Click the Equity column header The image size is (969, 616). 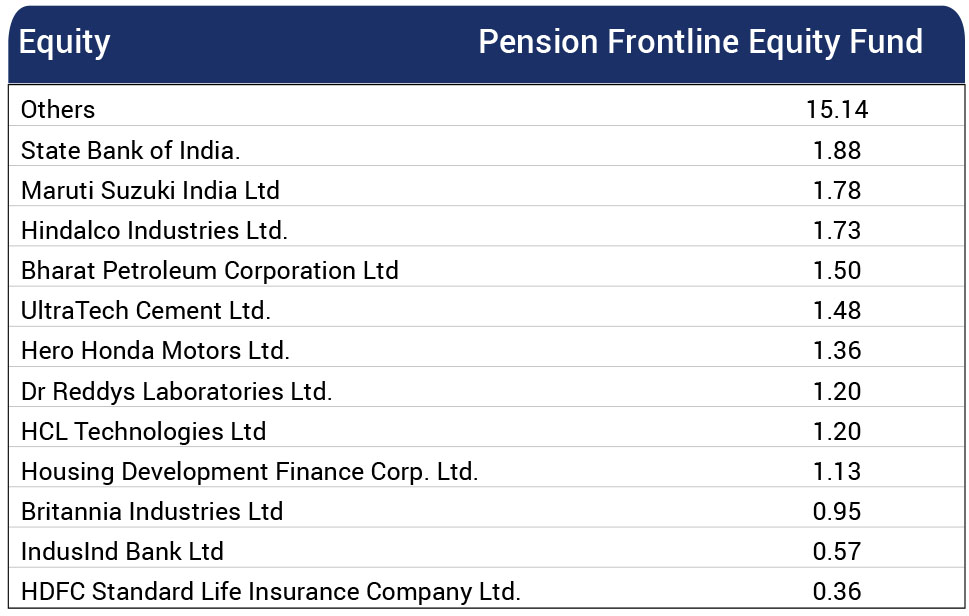pos(64,43)
